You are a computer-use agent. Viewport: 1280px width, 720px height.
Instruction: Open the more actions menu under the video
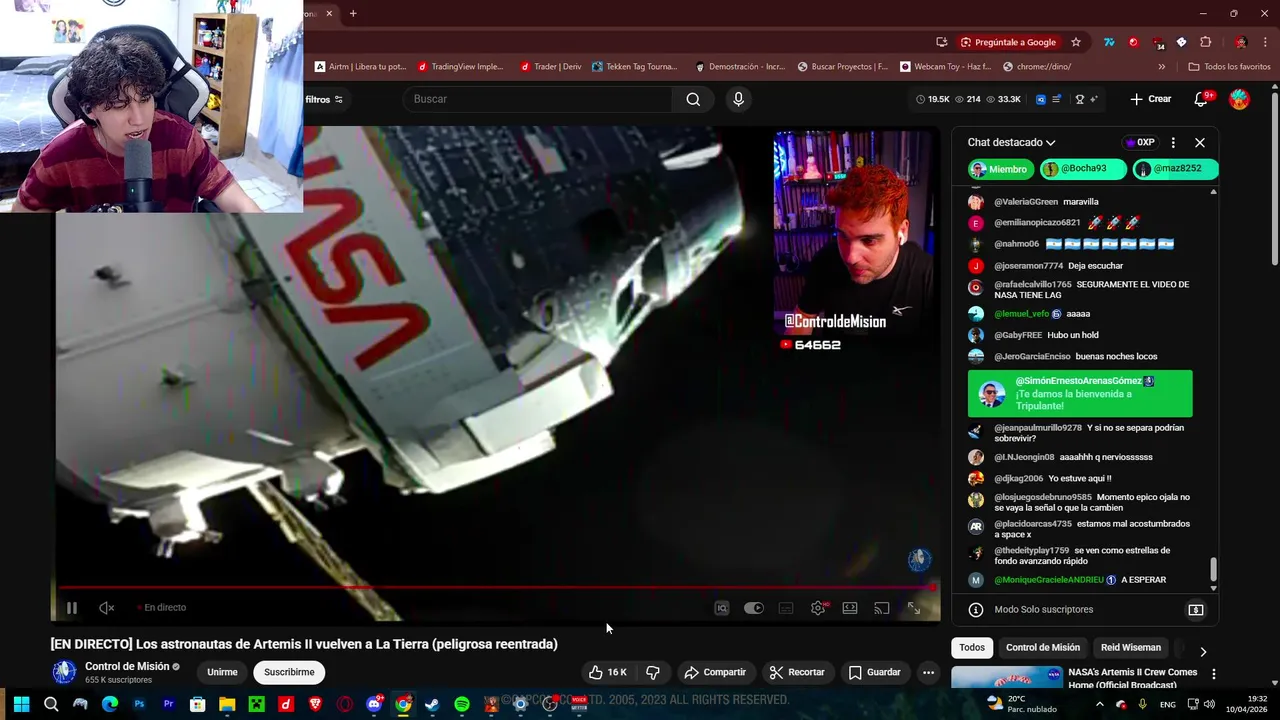[x=928, y=672]
